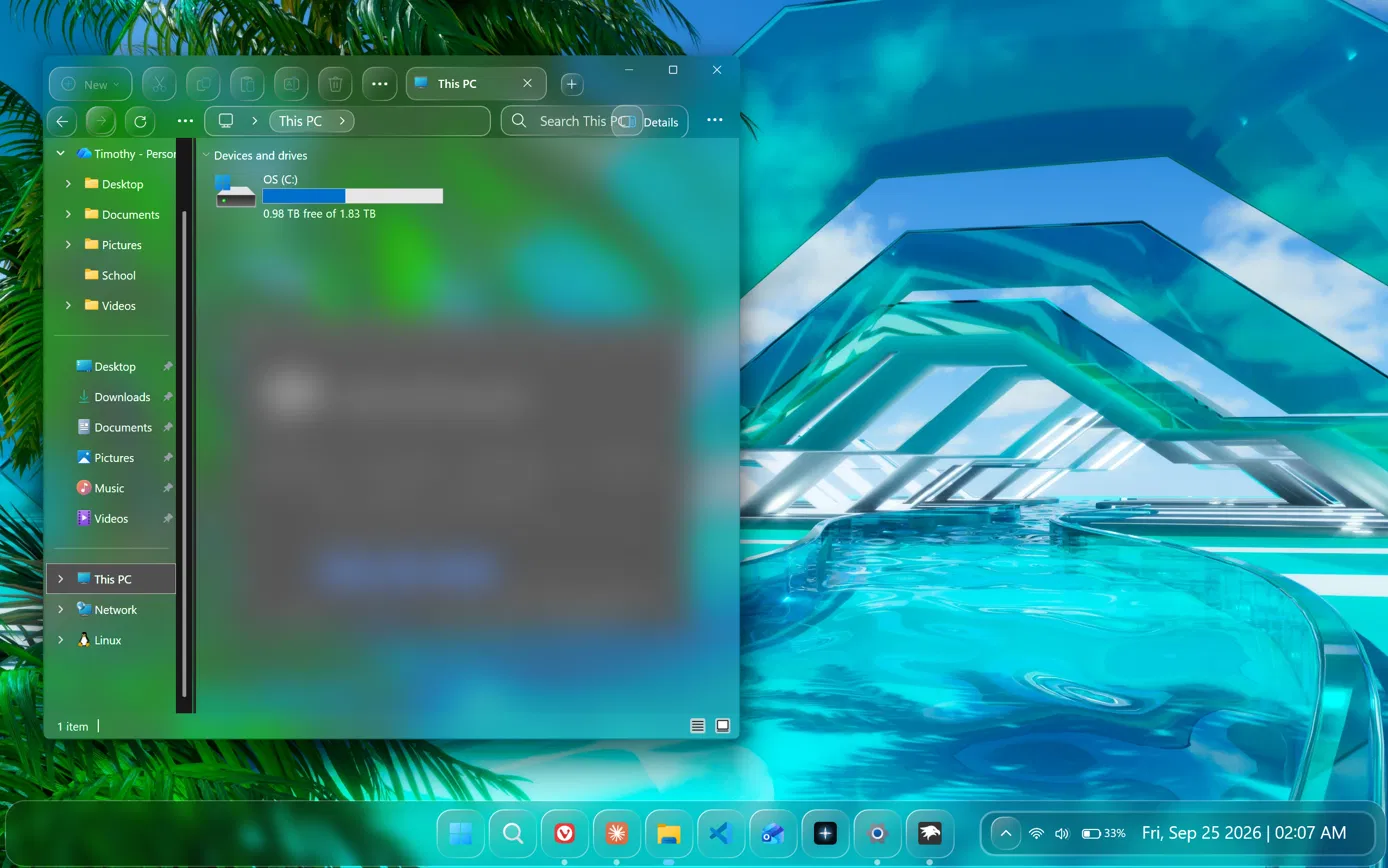Open the School folder
The image size is (1388, 868).
pyautogui.click(x=118, y=275)
